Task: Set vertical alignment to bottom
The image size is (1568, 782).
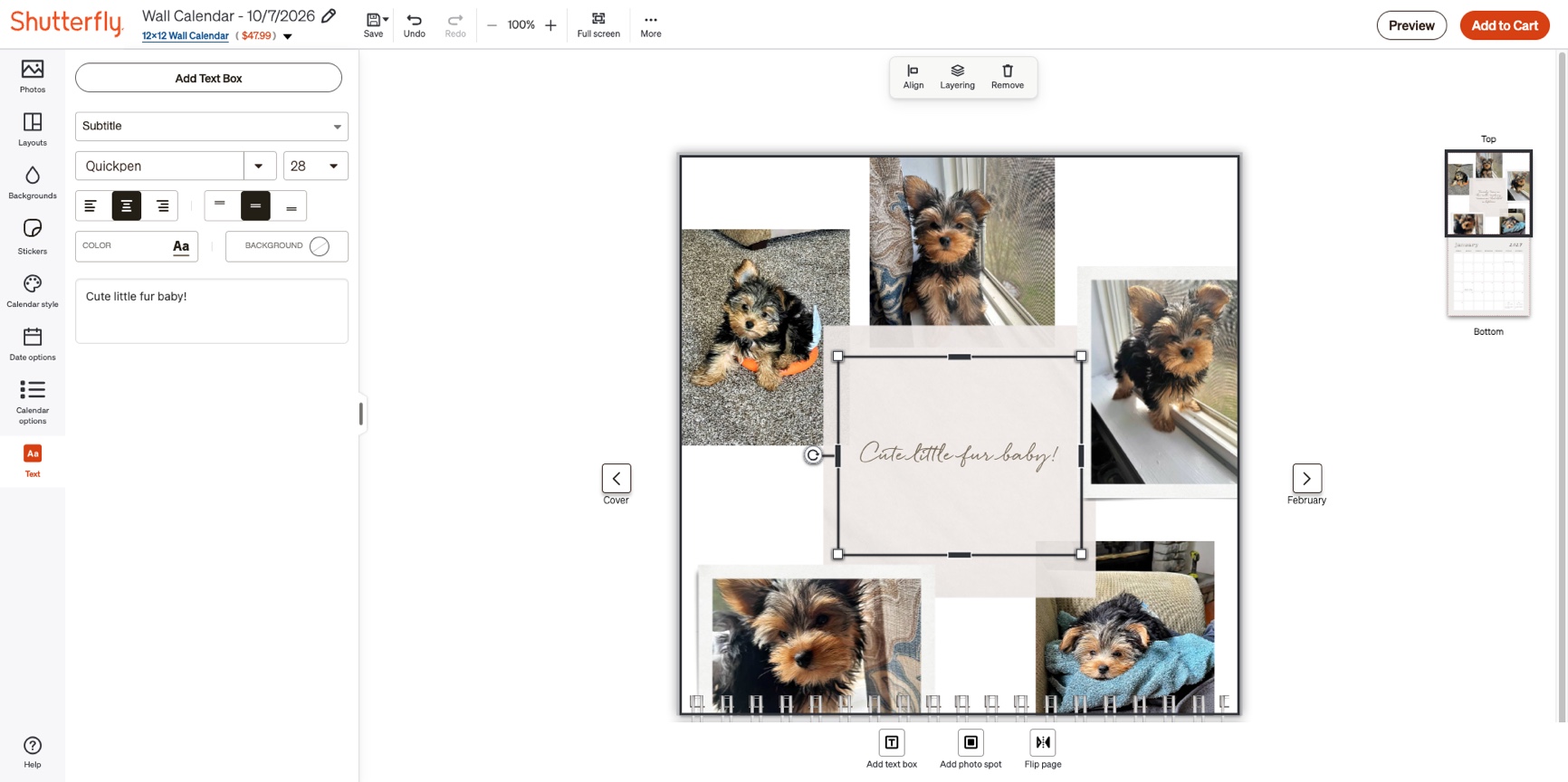Action: pyautogui.click(x=292, y=206)
